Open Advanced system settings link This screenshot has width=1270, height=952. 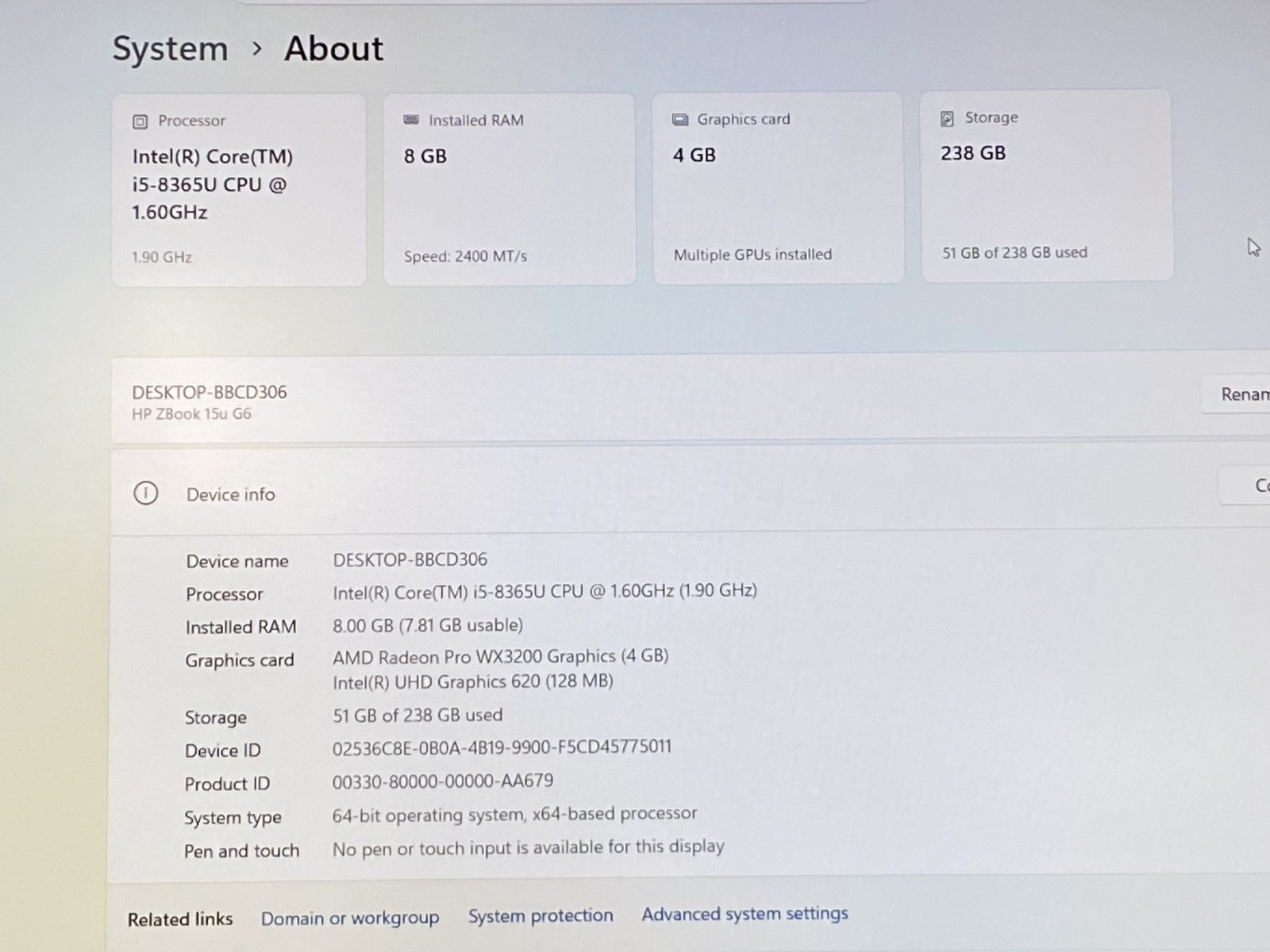point(745,914)
